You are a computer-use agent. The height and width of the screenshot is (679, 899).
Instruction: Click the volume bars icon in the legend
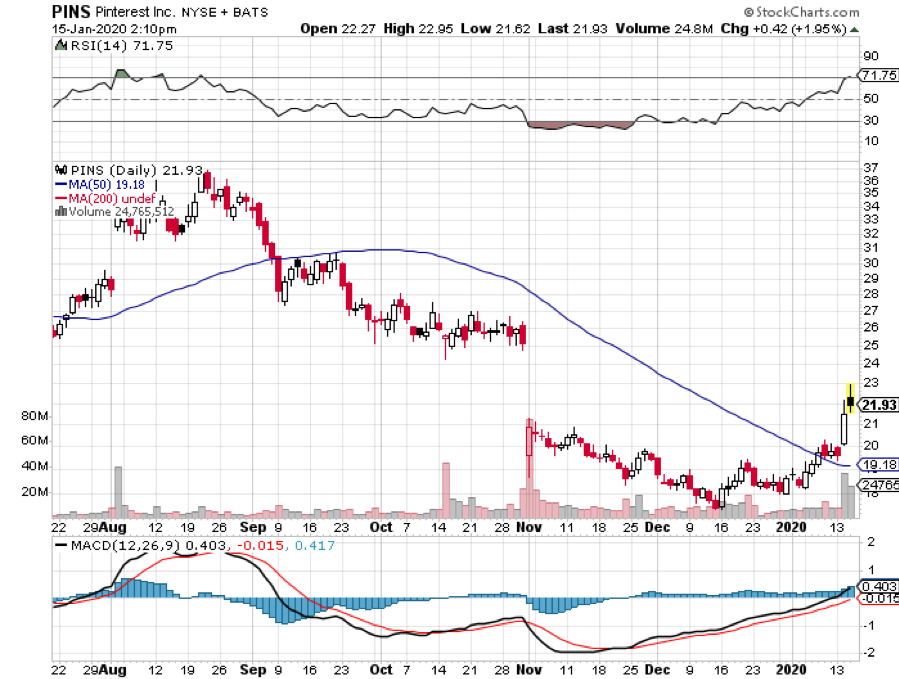[x=60, y=212]
